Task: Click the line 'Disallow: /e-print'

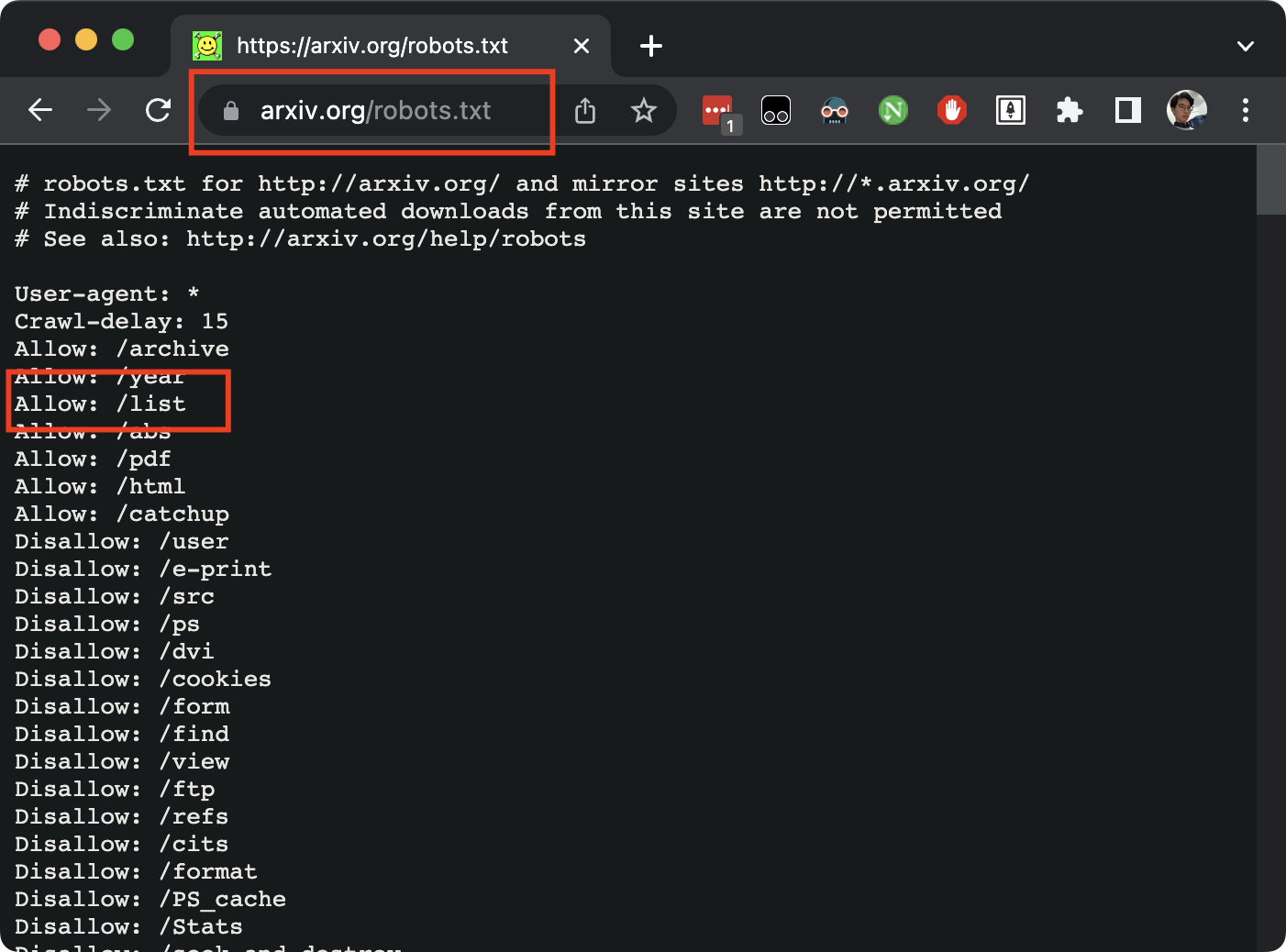Action: click(143, 570)
